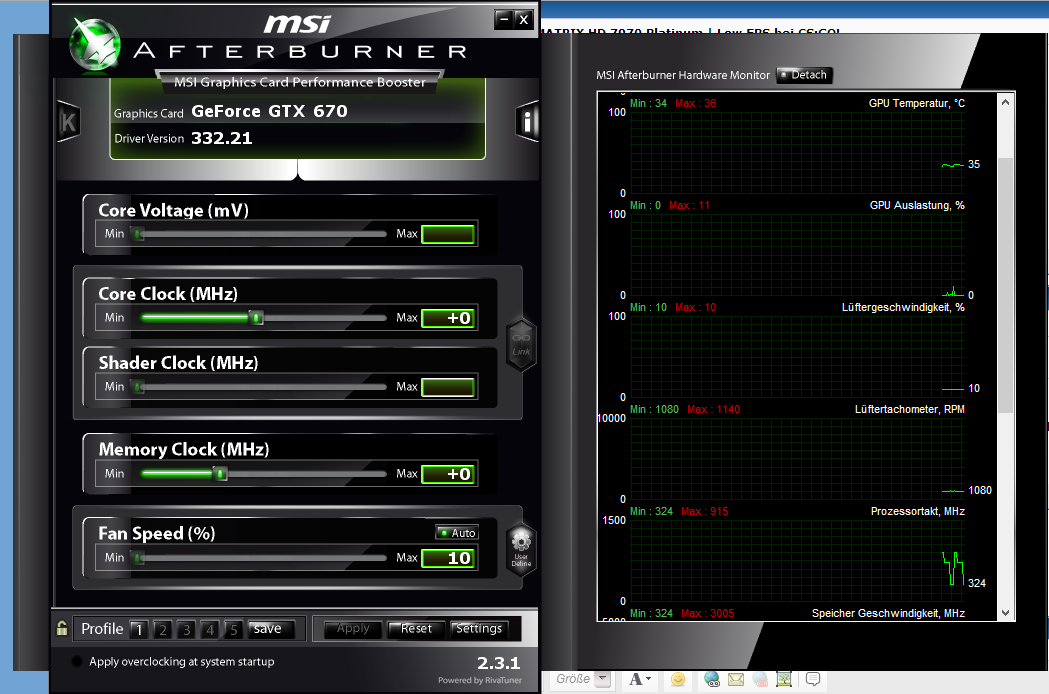Select profile slot 1
This screenshot has width=1049, height=694.
coord(138,629)
